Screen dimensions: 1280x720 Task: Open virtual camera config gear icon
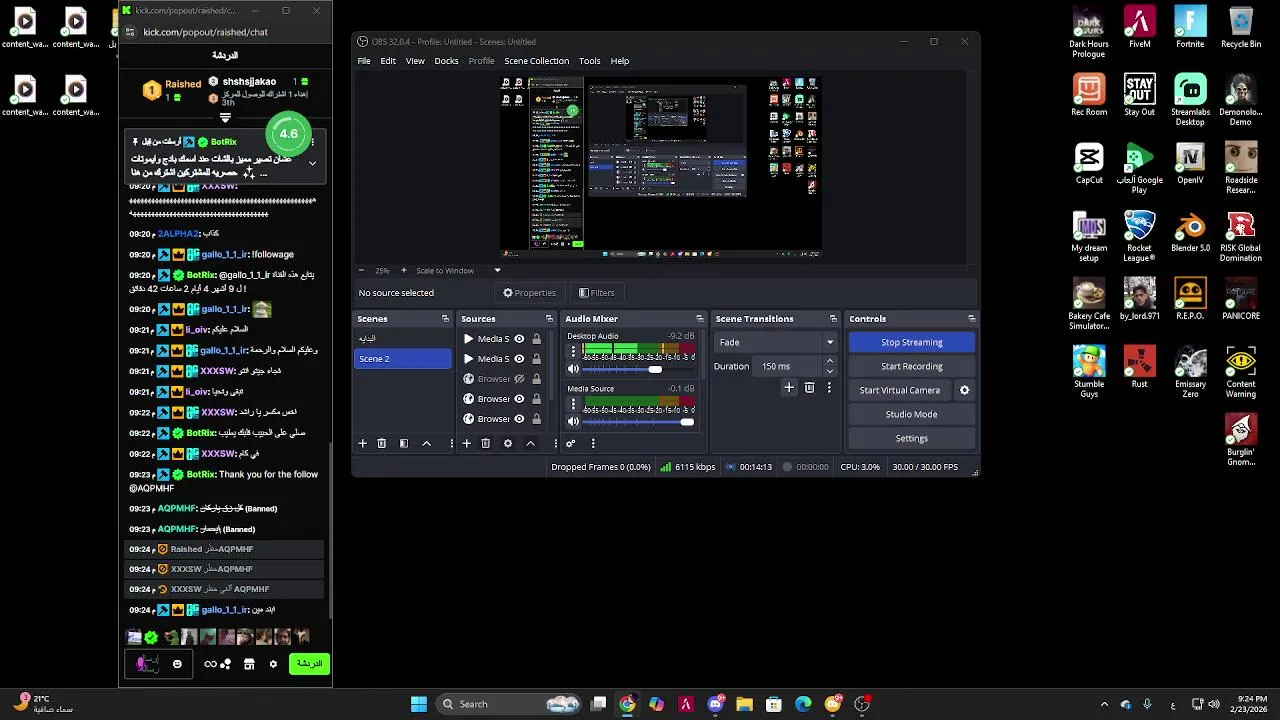[x=964, y=390]
